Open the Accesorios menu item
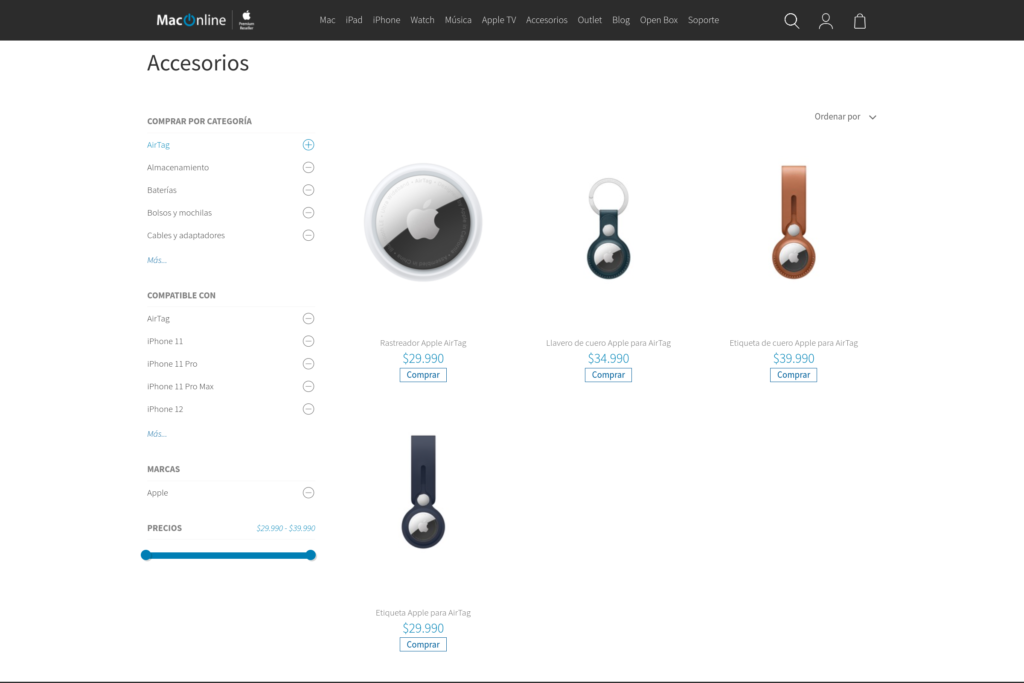 (546, 20)
